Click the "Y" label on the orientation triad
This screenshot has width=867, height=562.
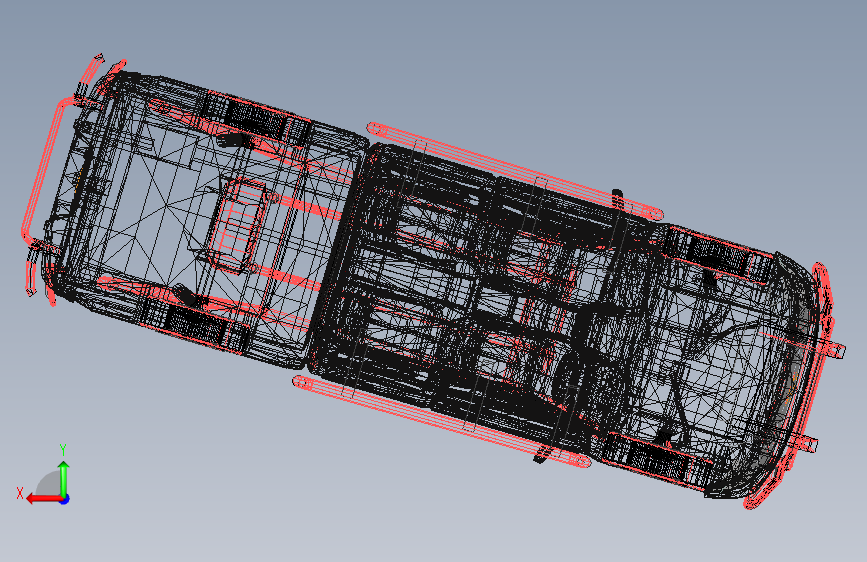(63, 449)
